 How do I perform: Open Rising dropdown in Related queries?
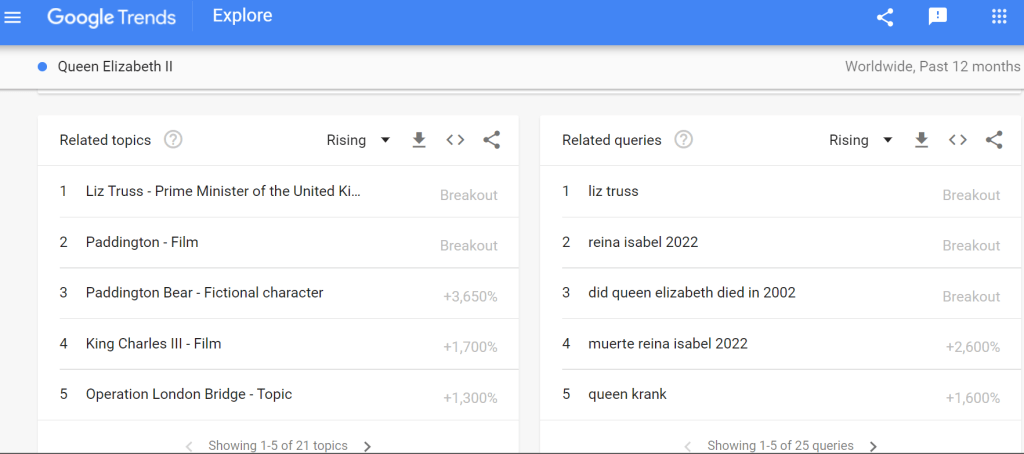(861, 140)
